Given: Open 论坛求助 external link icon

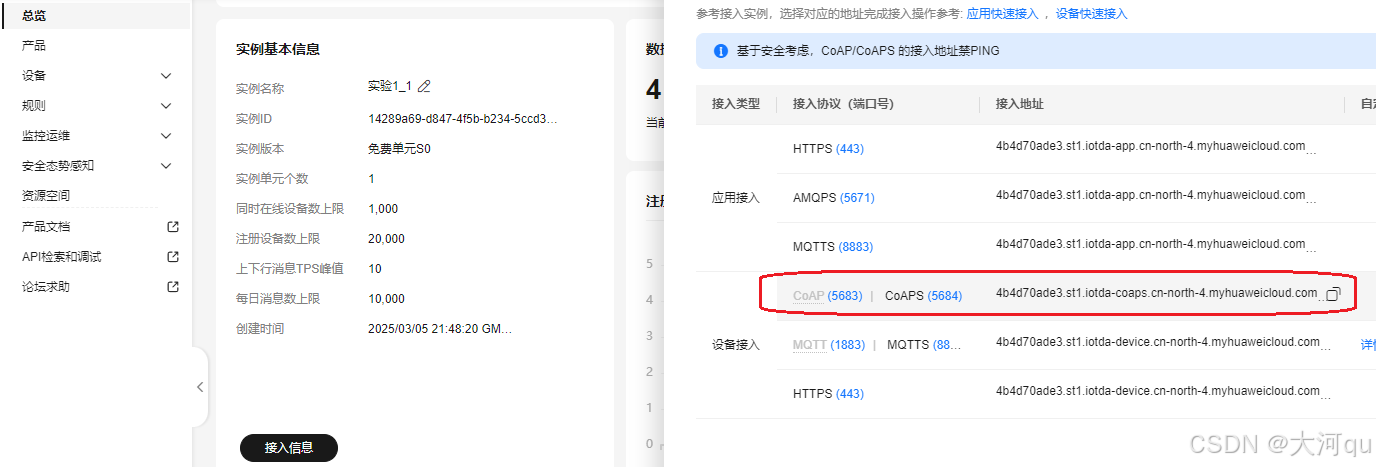Looking at the screenshot, I should tap(173, 287).
